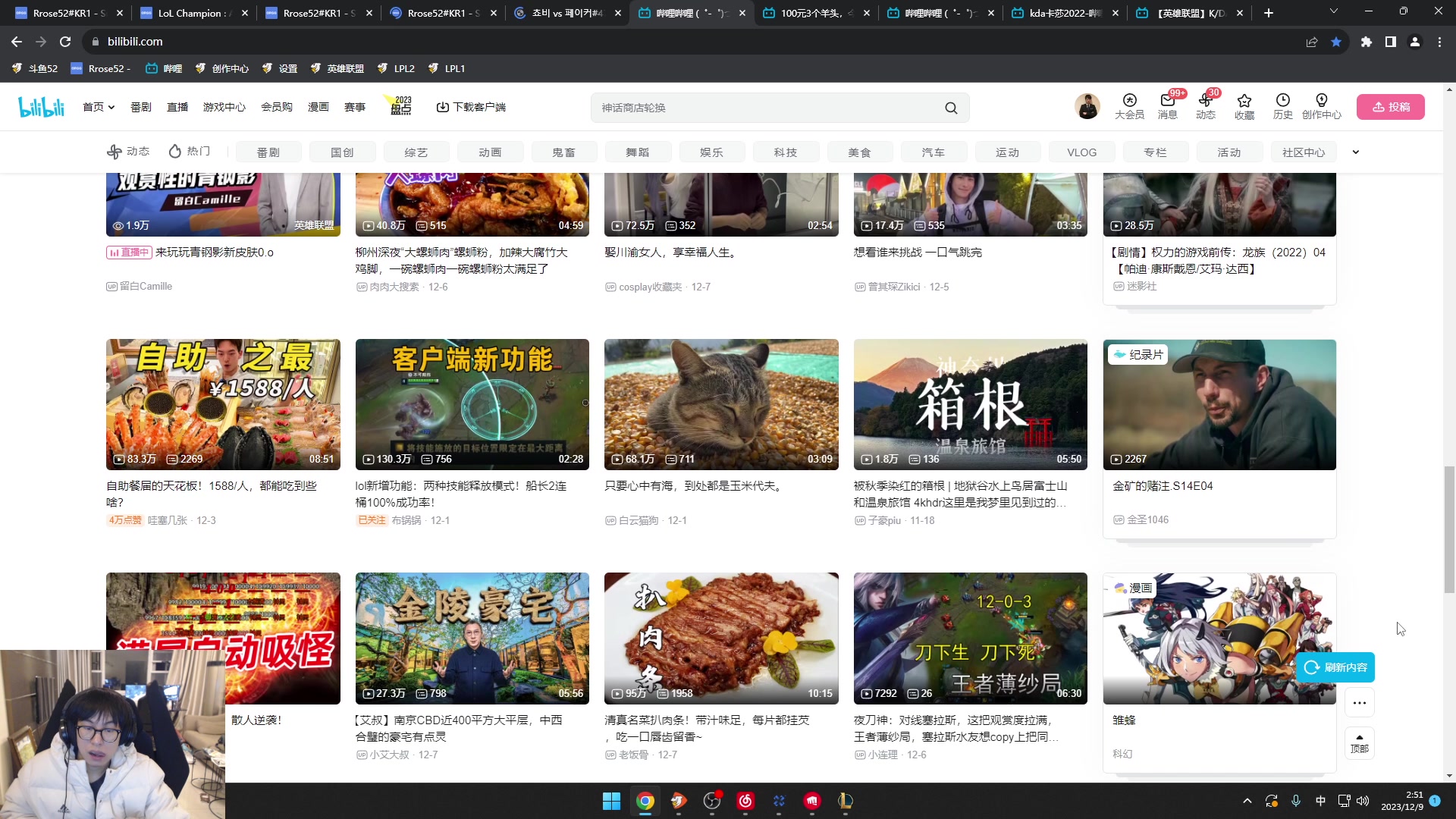Open uploader 布锅锅 link
This screenshot has width=1456, height=819.
406,520
